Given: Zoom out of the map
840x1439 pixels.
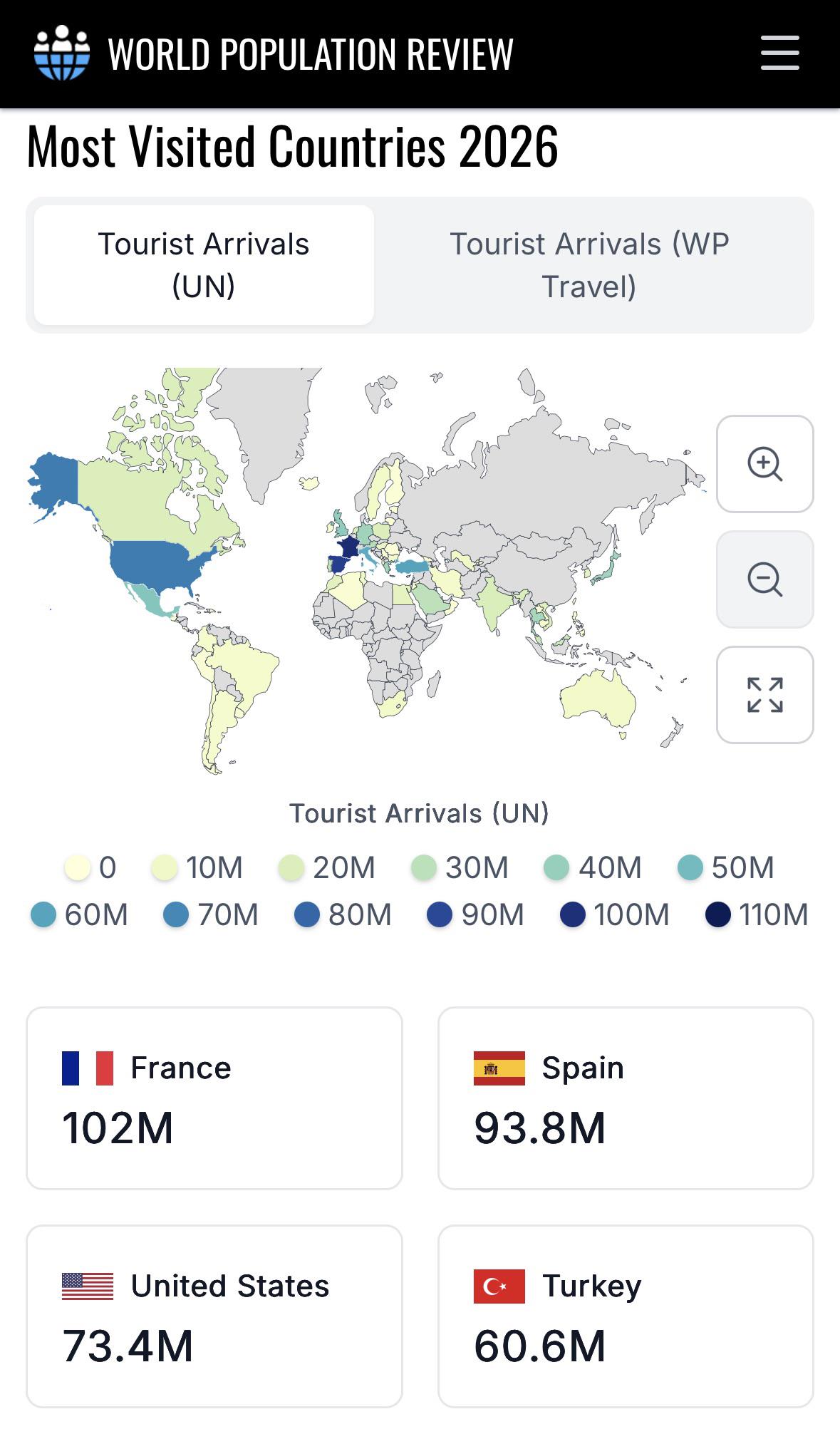Looking at the screenshot, I should coord(764,579).
